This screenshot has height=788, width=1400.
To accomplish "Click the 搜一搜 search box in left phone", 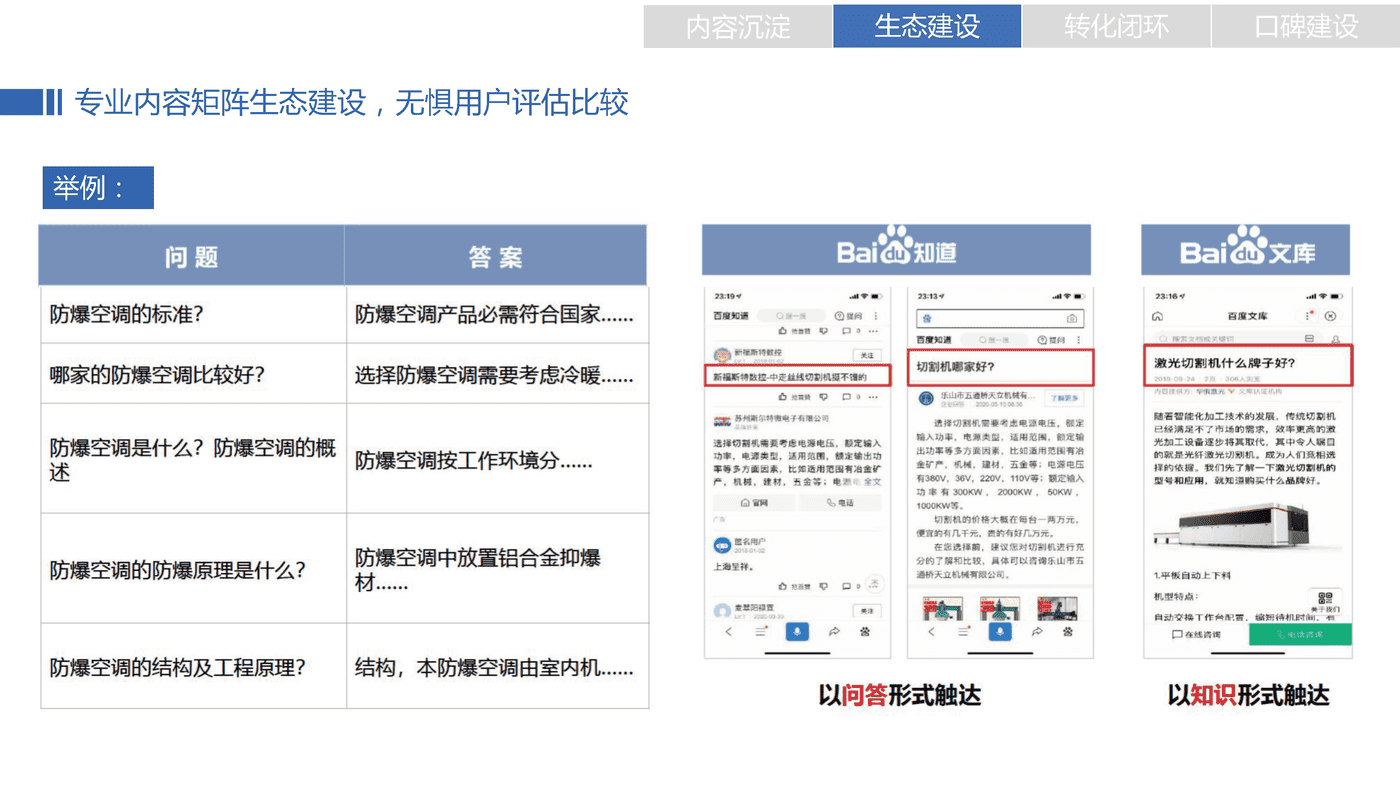I will [x=792, y=316].
